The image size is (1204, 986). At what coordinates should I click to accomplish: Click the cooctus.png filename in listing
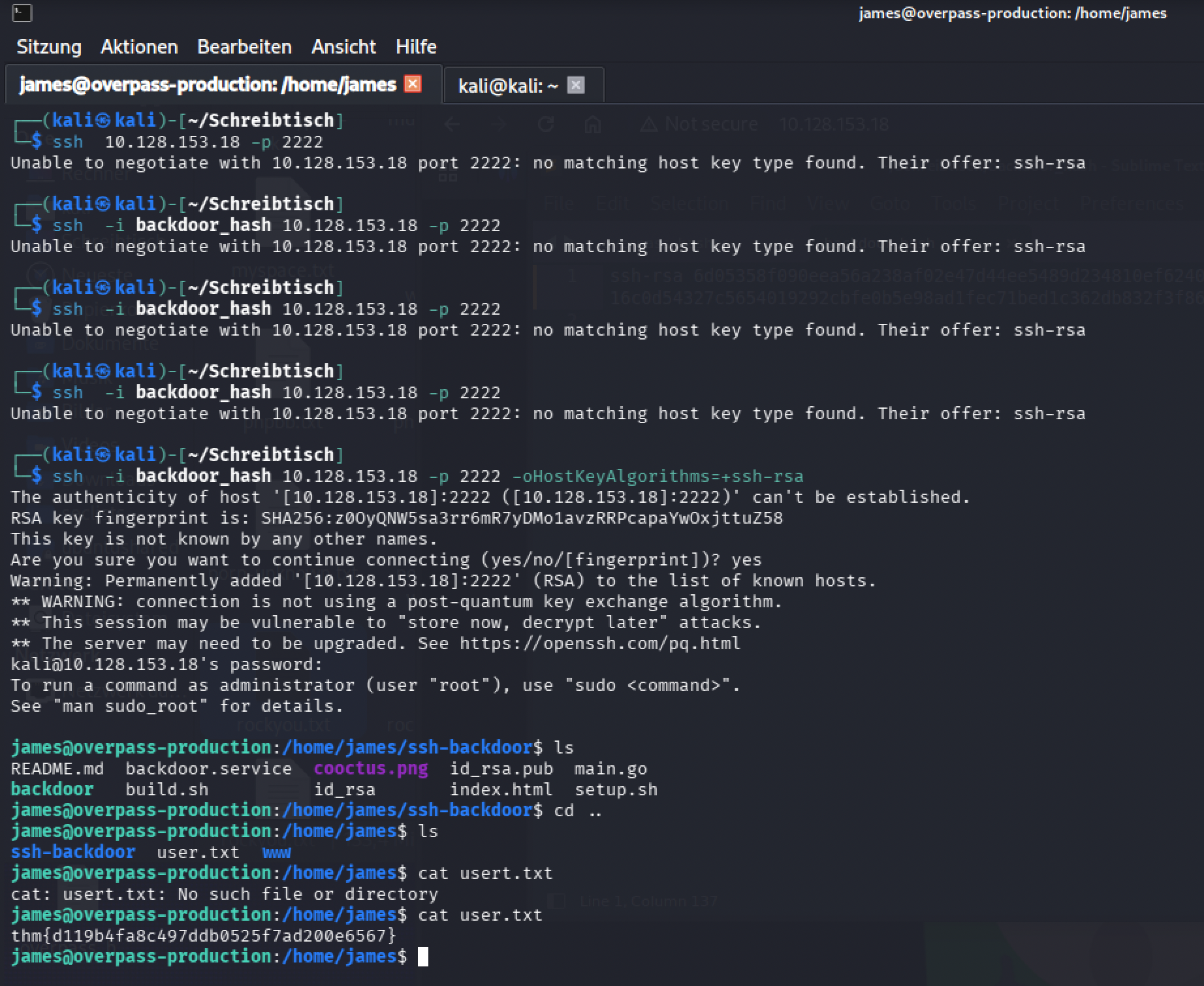(371, 769)
